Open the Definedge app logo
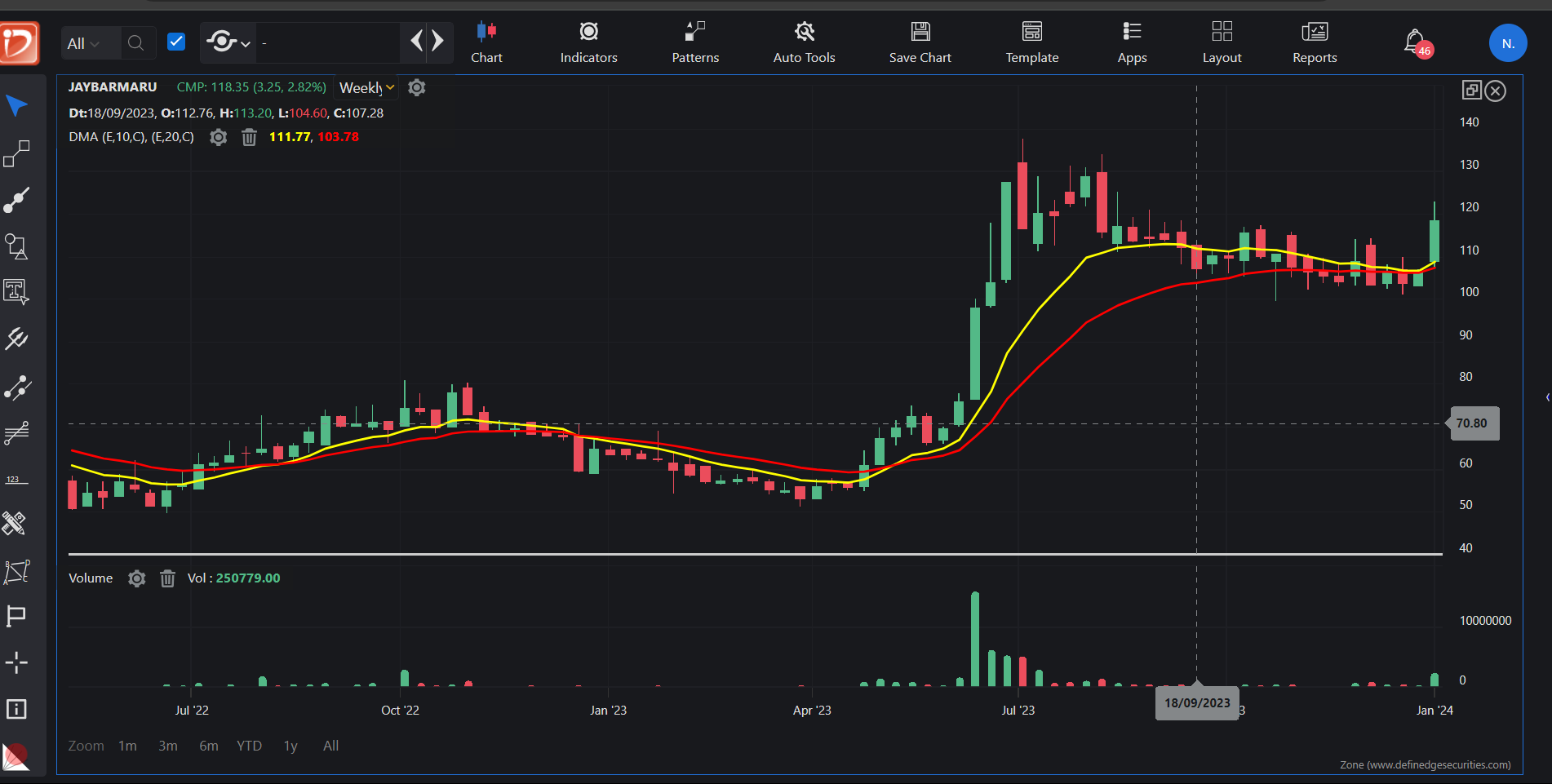 20,42
